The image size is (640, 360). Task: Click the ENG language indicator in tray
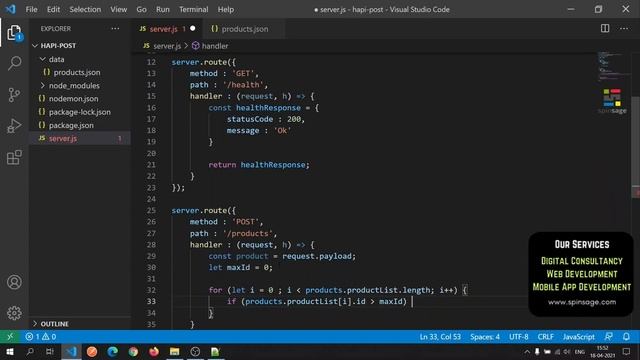tap(580, 351)
